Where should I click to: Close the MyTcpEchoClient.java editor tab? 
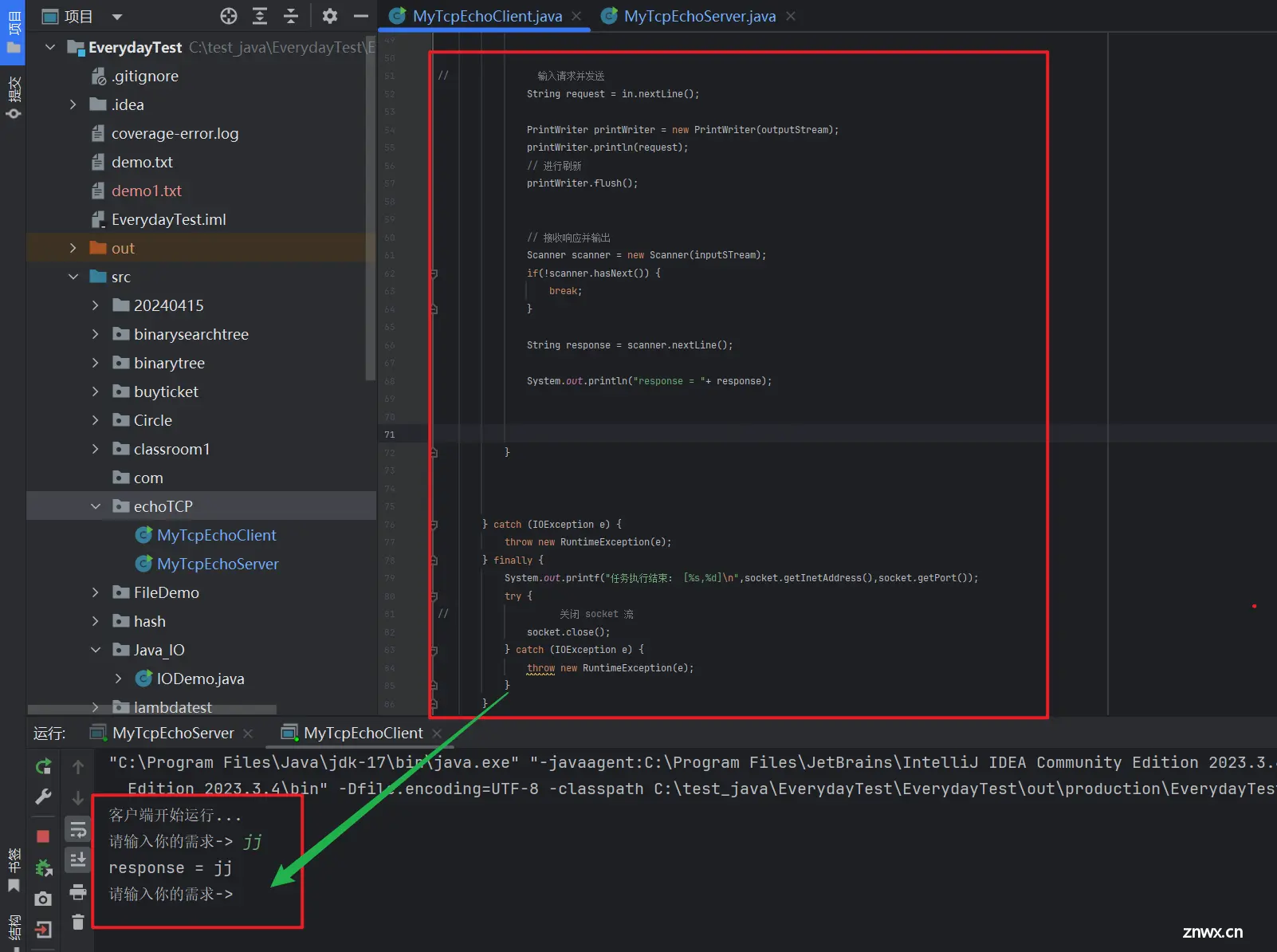coord(576,16)
